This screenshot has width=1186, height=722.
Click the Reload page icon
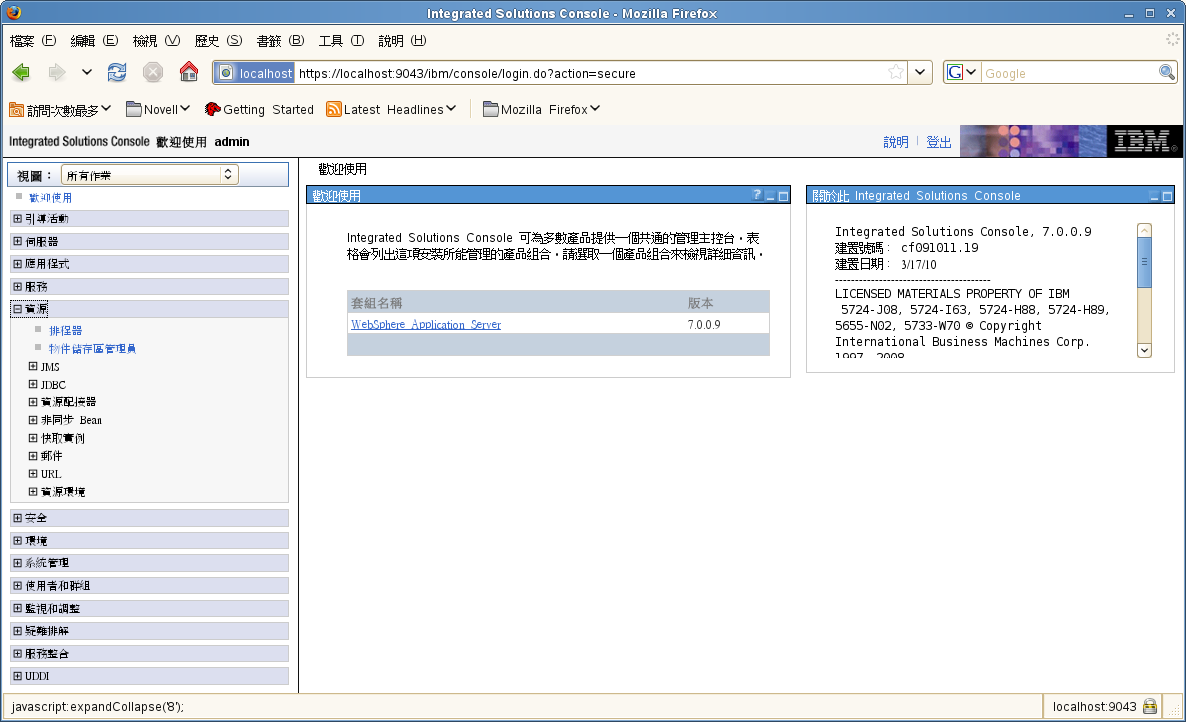click(x=116, y=73)
